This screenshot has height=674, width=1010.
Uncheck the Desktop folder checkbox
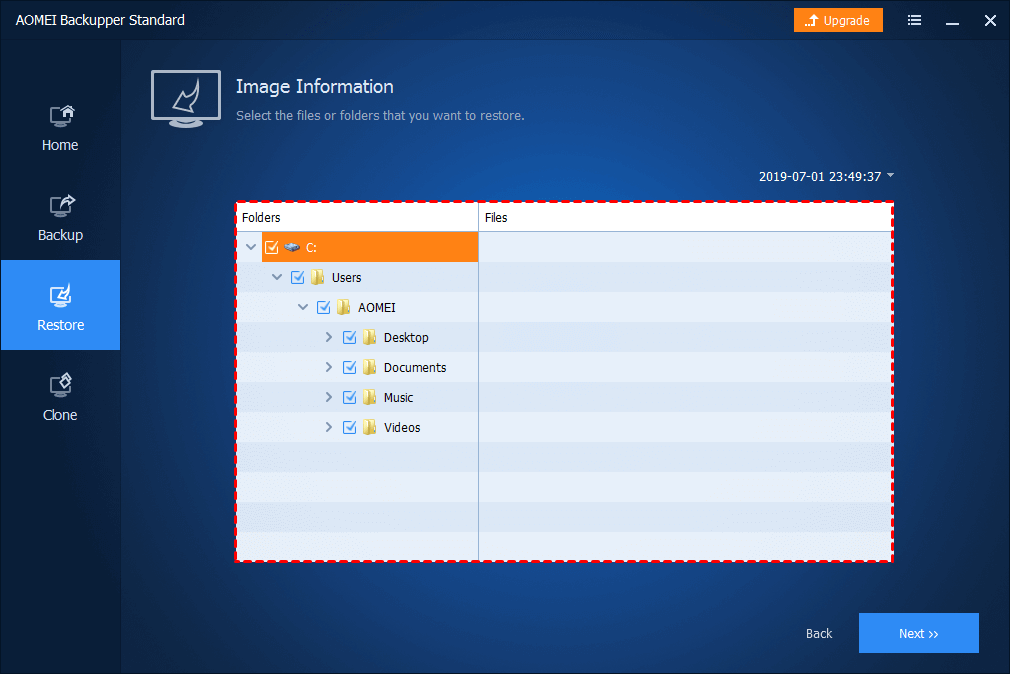tap(349, 337)
